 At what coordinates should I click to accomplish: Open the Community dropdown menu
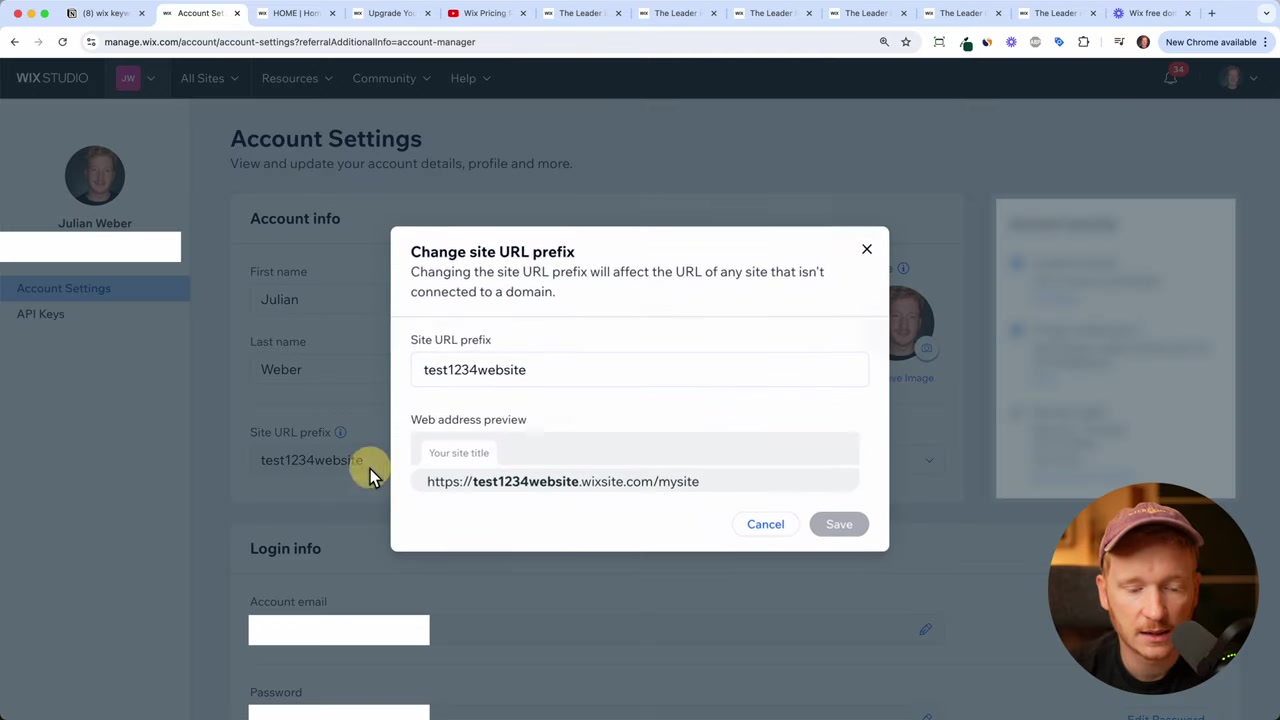(x=391, y=78)
